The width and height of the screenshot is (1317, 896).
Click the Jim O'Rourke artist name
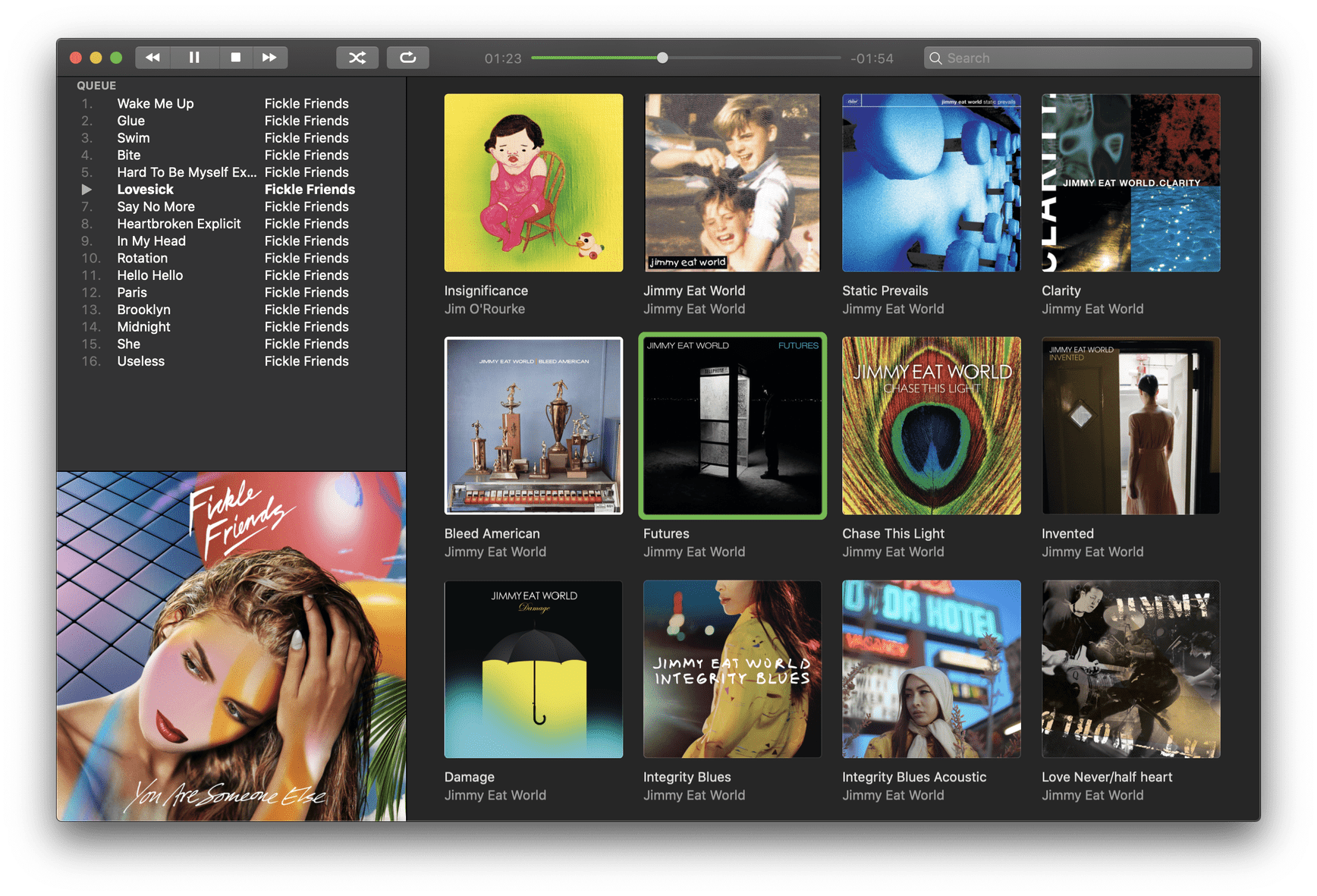[x=484, y=309]
